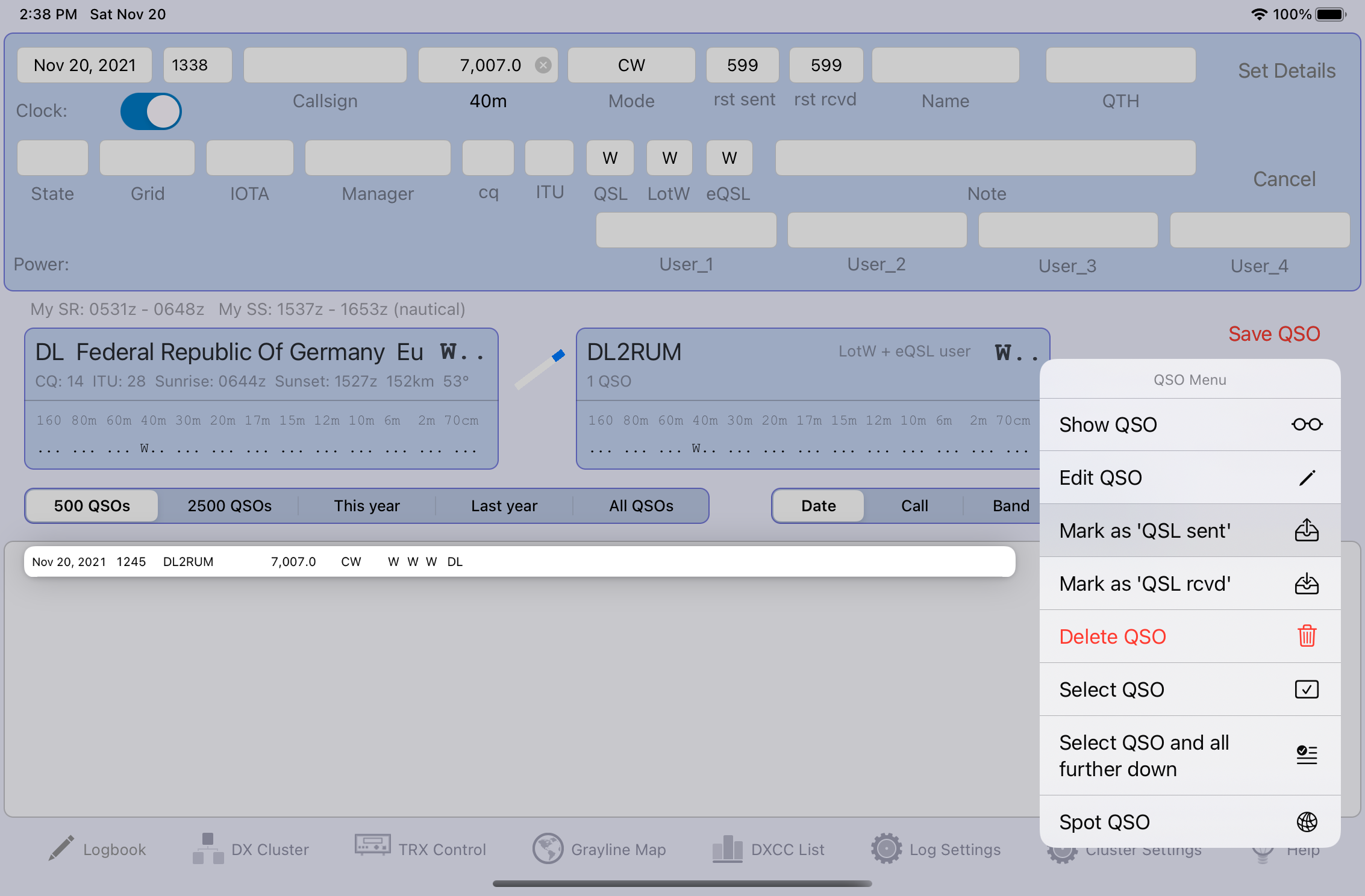This screenshot has height=896, width=1365.
Task: Click the beam heading compass needle indicator
Action: (x=539, y=370)
